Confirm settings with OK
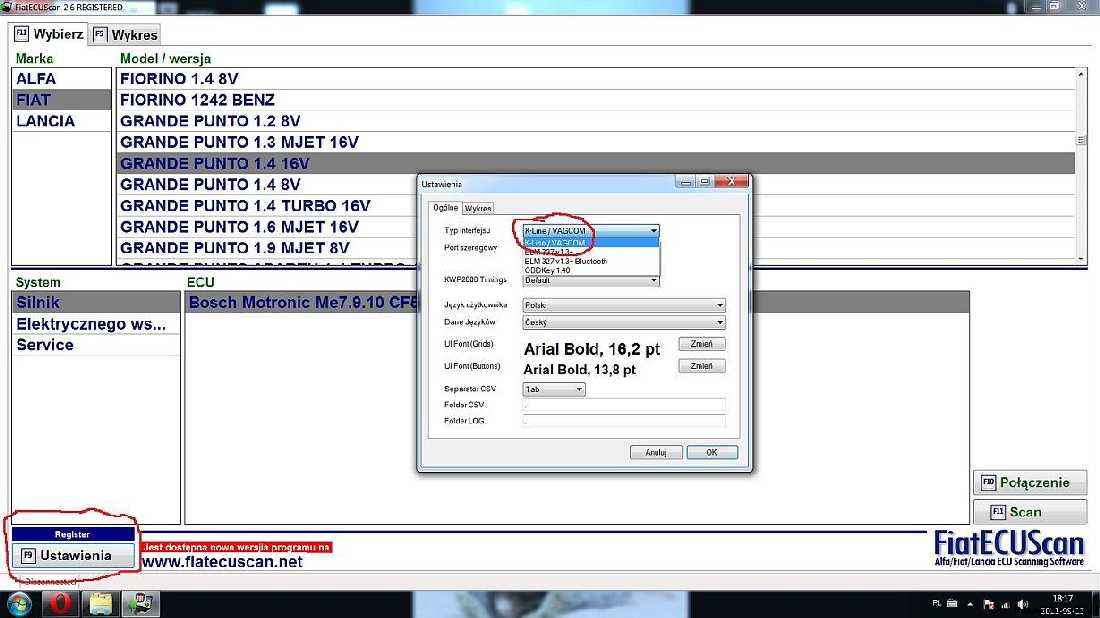1100x618 pixels. [712, 452]
